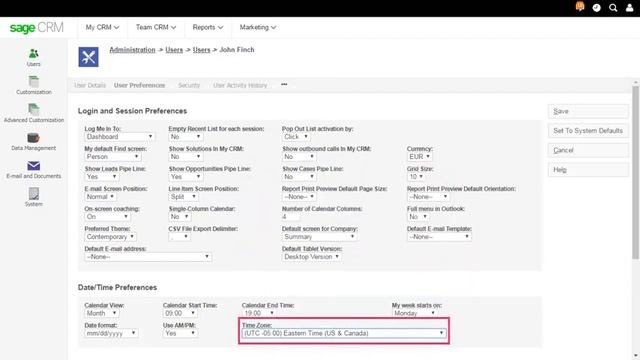Open Empty Recent List dropdown
Screen dimensions: 640x360
point(186,137)
